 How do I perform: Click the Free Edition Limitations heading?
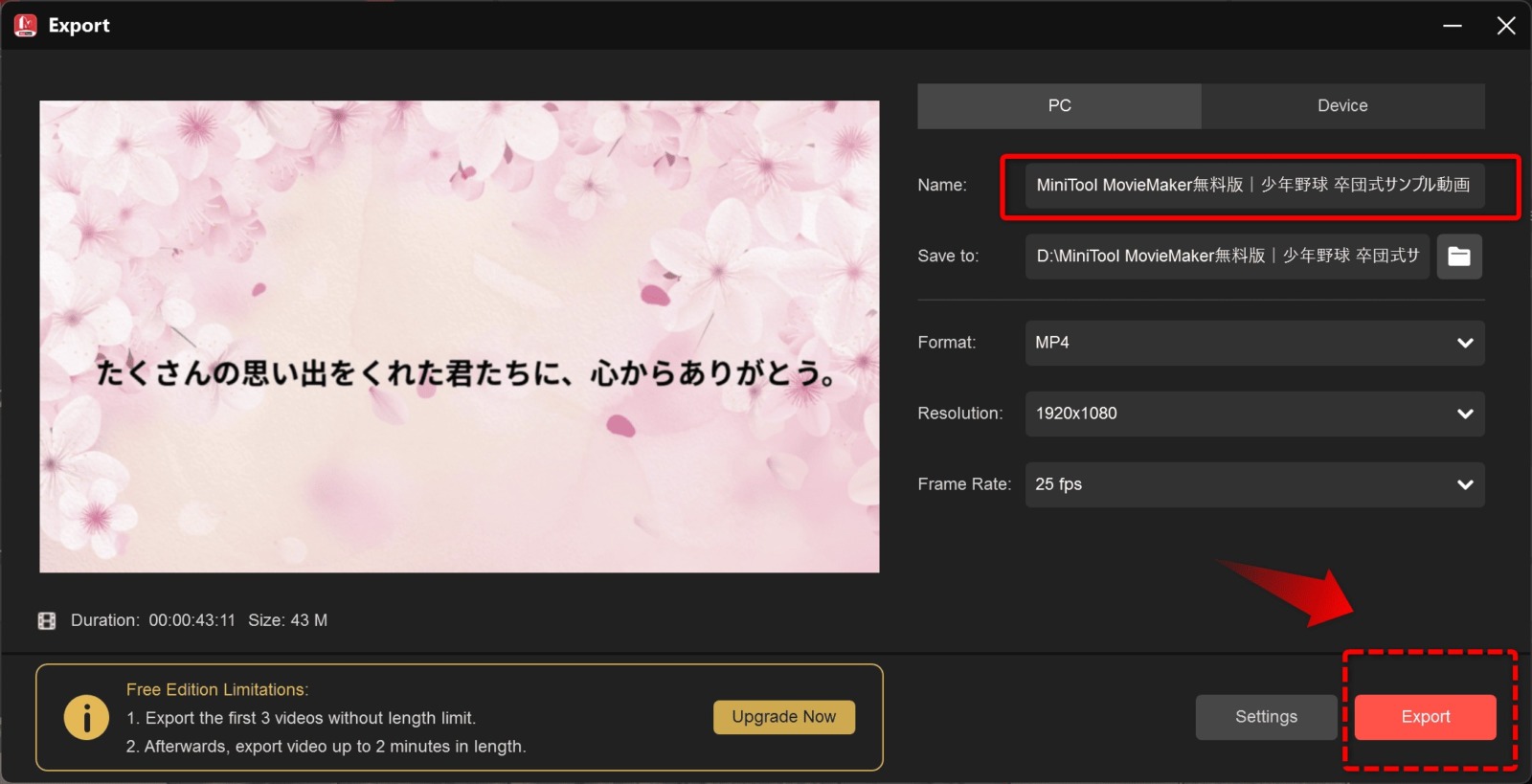pyautogui.click(x=217, y=689)
